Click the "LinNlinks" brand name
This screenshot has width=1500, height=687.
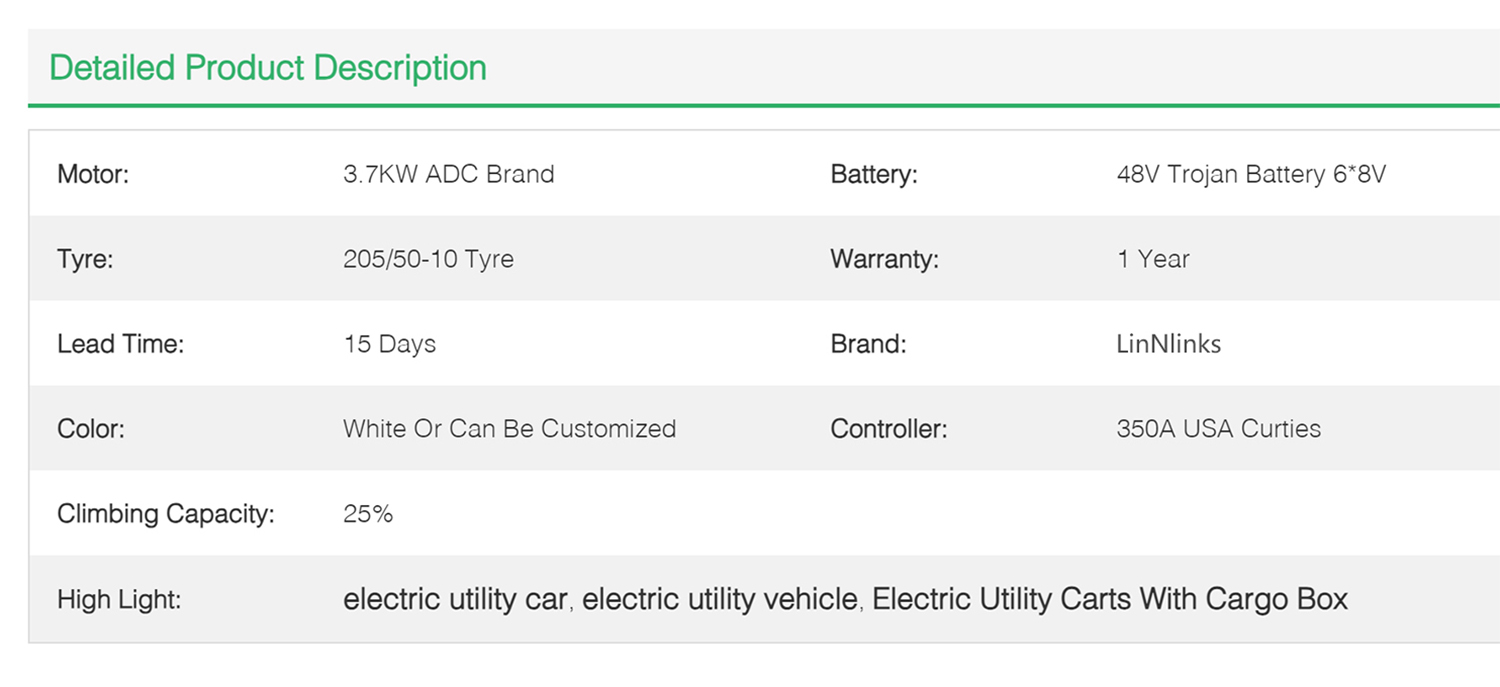coord(1168,344)
